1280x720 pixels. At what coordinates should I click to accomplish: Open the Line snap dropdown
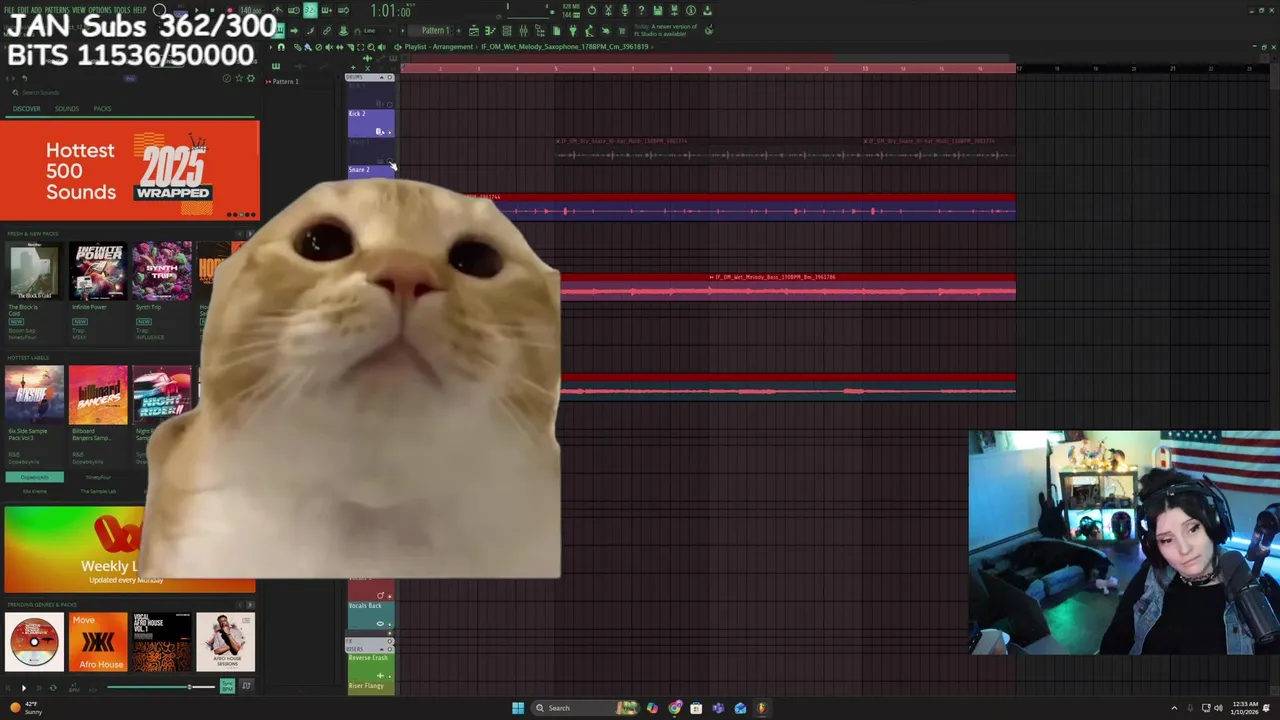[x=375, y=31]
